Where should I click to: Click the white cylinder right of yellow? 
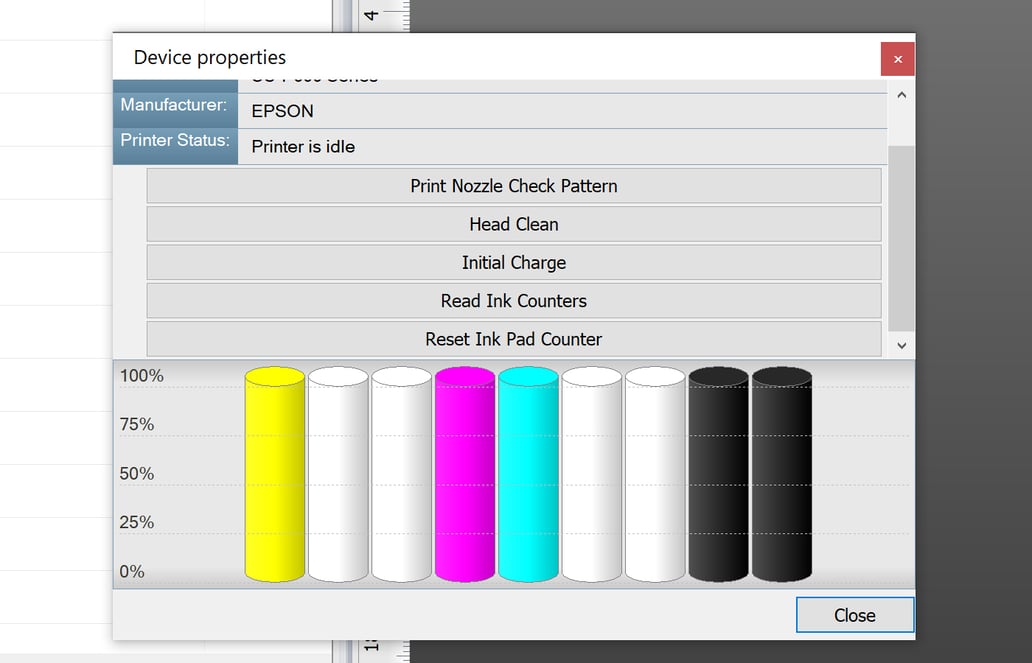point(338,475)
